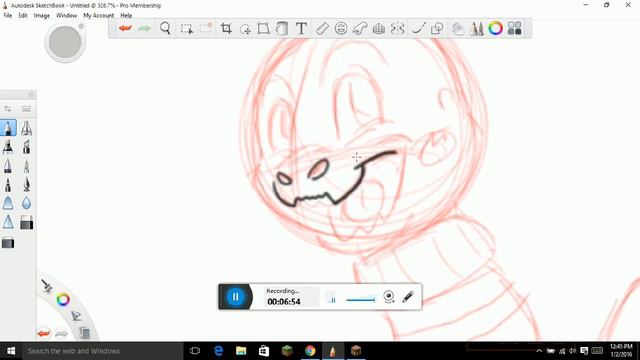Open the Layer Editor from the top toolbar

pos(458,29)
